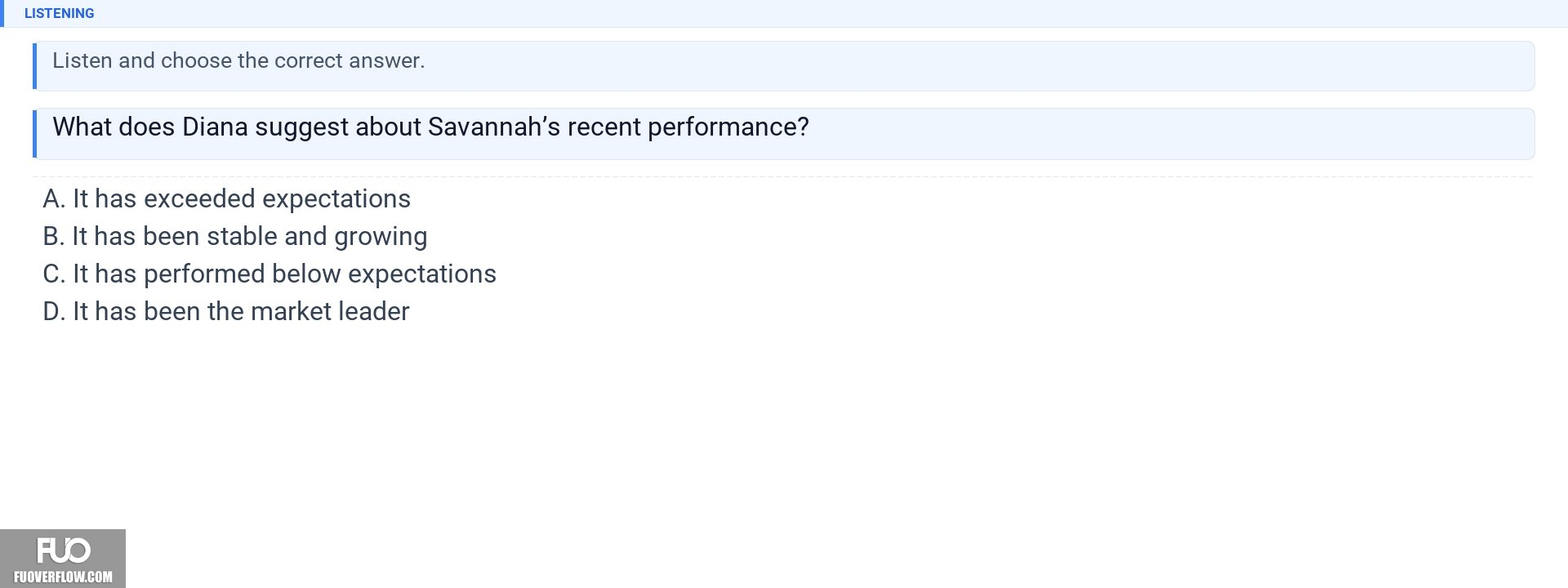Click the blue accent bar beside the question

click(34, 133)
